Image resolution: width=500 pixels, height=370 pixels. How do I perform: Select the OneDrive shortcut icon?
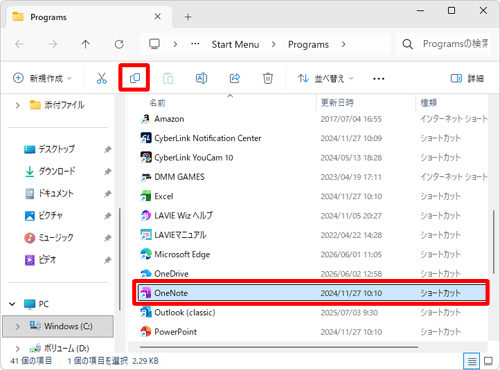146,273
